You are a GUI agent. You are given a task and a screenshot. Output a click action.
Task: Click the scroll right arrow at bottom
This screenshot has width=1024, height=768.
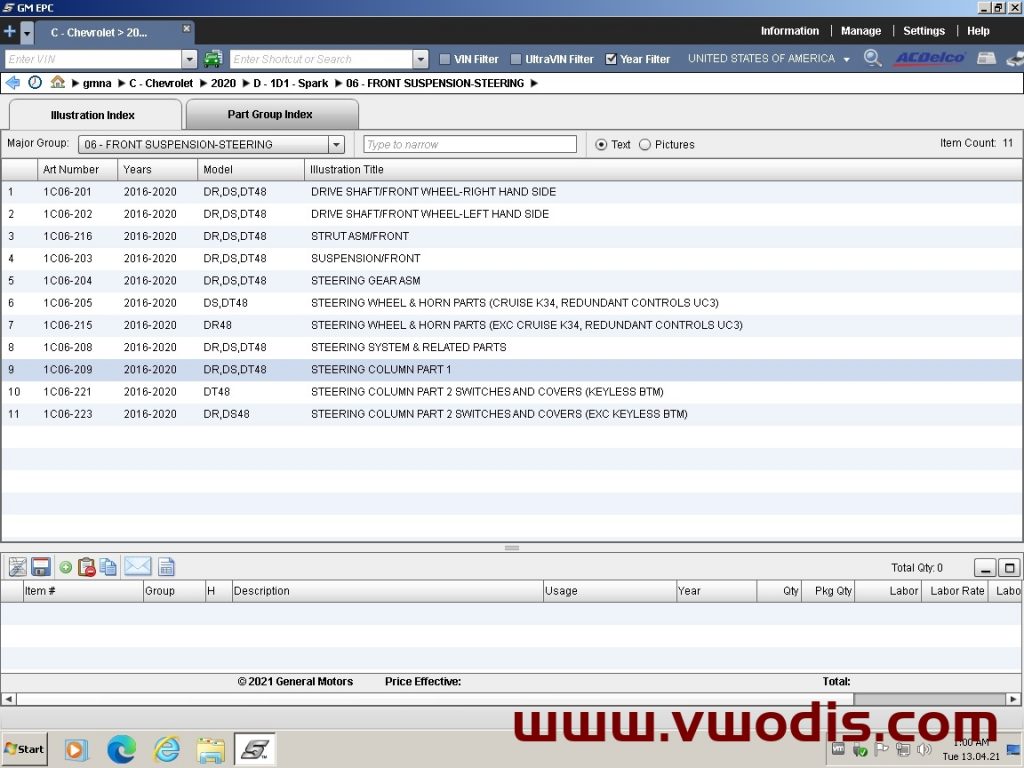tap(1013, 699)
